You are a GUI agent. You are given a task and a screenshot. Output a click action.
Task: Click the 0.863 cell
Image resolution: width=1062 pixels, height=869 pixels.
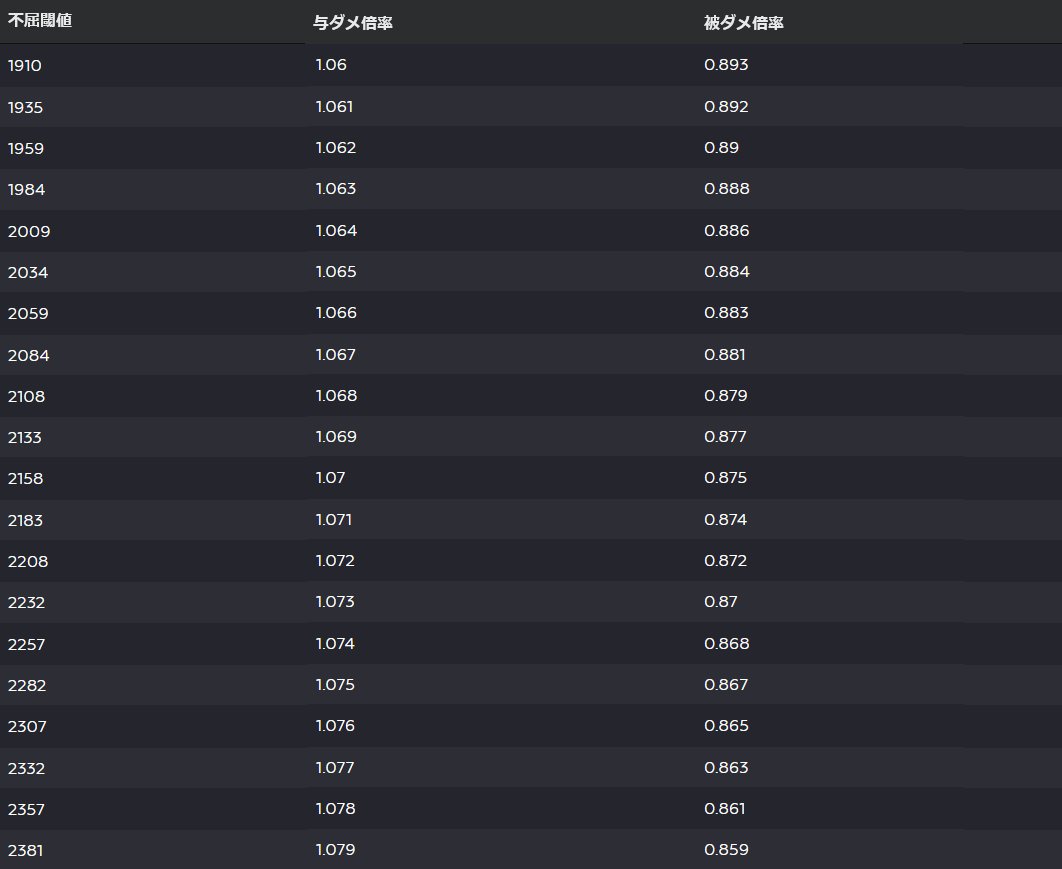(726, 767)
